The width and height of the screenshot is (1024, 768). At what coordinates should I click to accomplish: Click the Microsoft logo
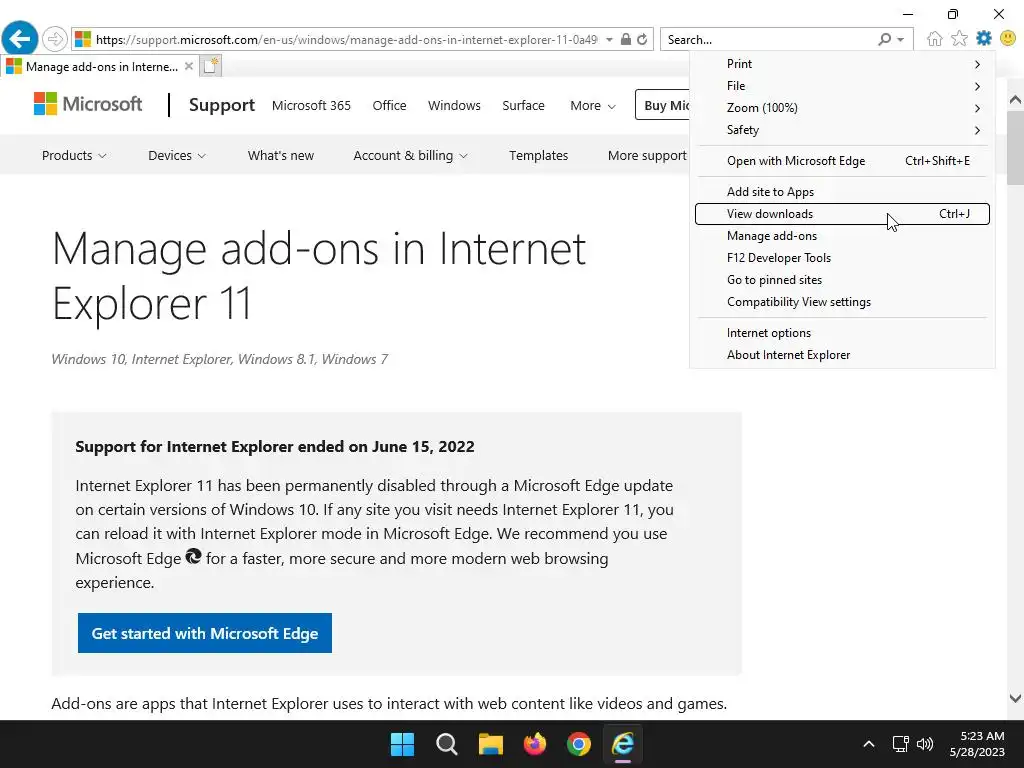(88, 104)
